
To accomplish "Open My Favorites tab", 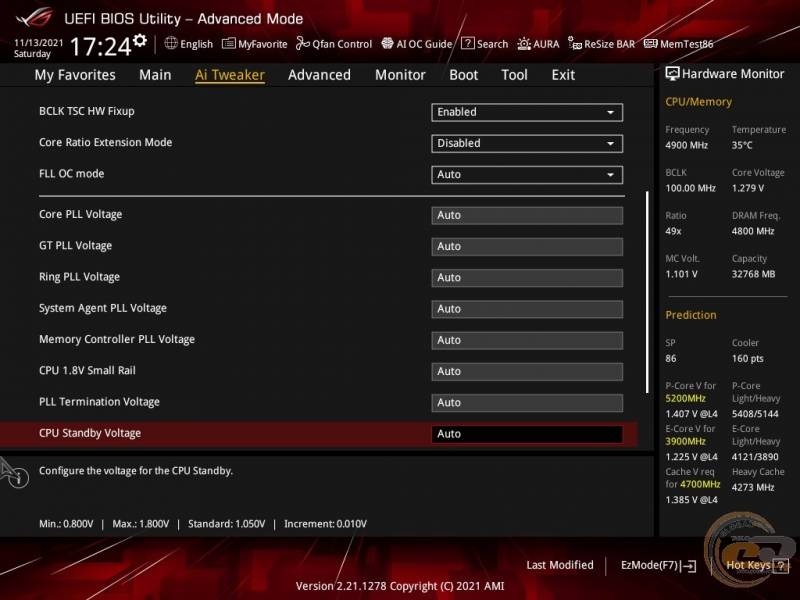I will tap(75, 75).
